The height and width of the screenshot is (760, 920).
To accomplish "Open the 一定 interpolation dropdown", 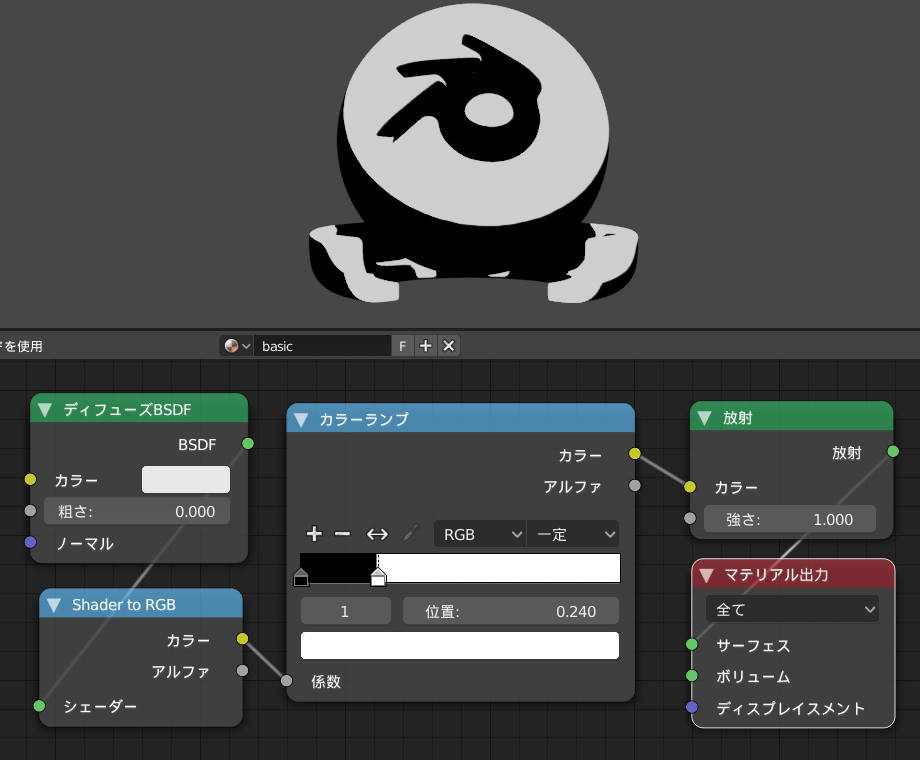I will [x=573, y=535].
